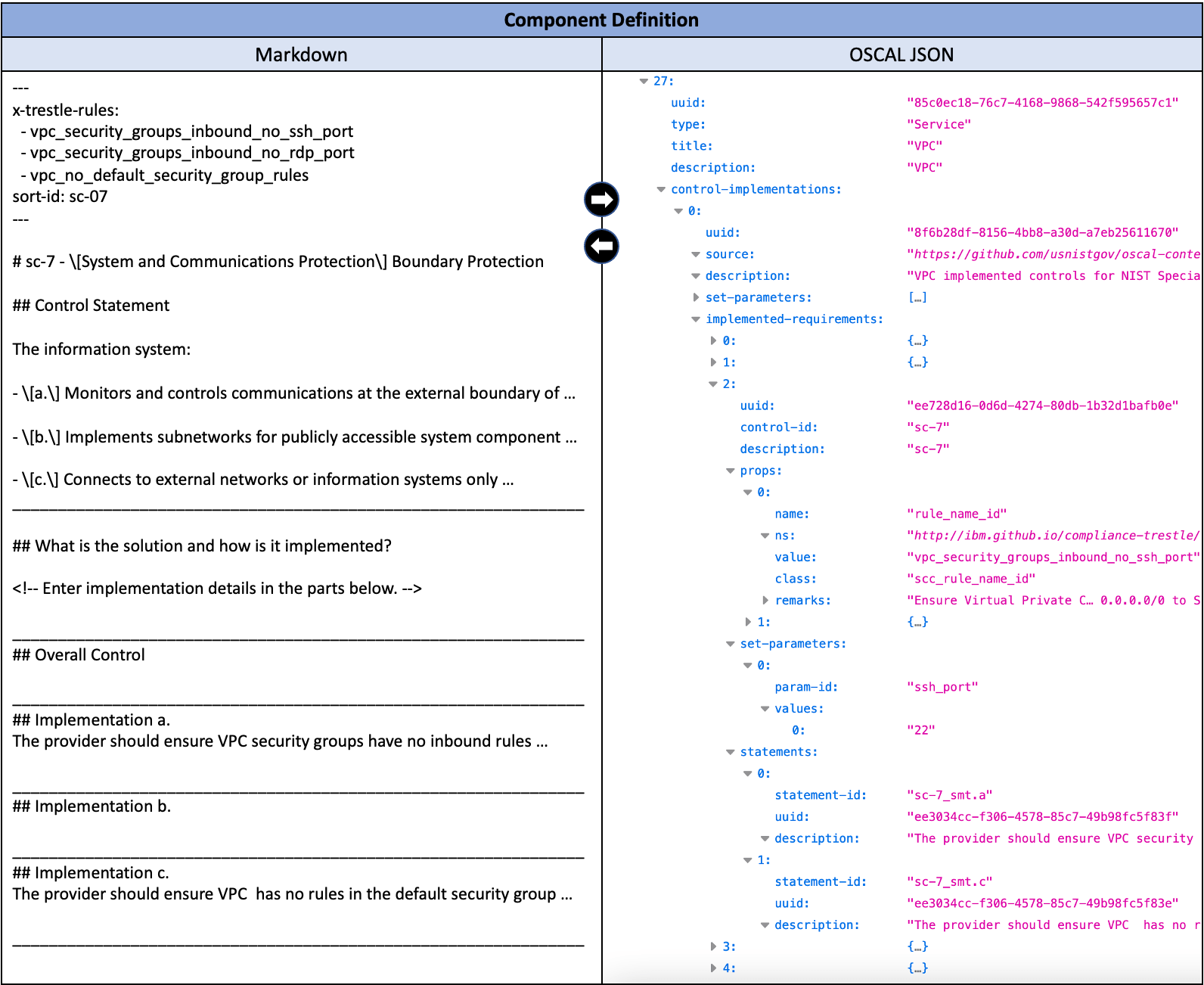Click the uuid value ee728d16-0d6d-4274

(1042, 405)
